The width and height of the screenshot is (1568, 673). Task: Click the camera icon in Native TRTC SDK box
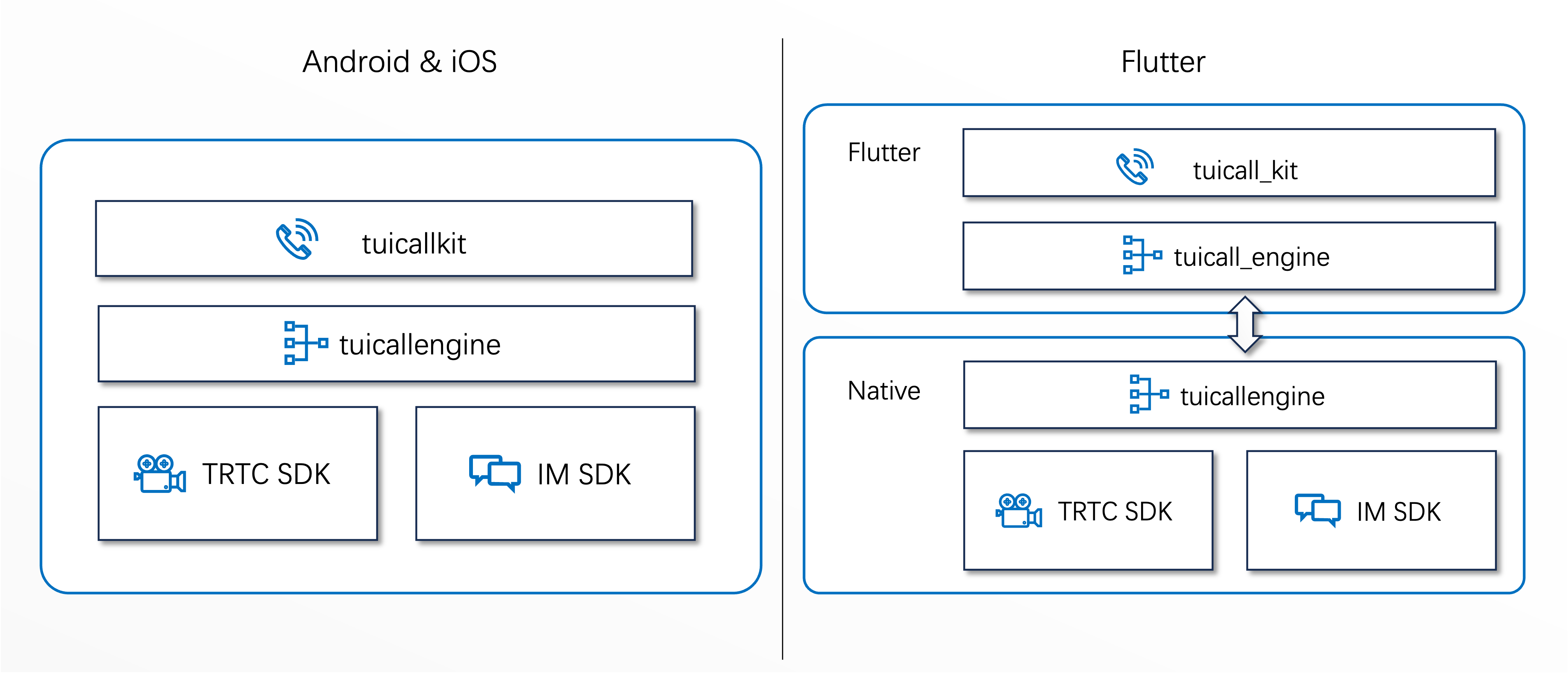[x=1018, y=511]
